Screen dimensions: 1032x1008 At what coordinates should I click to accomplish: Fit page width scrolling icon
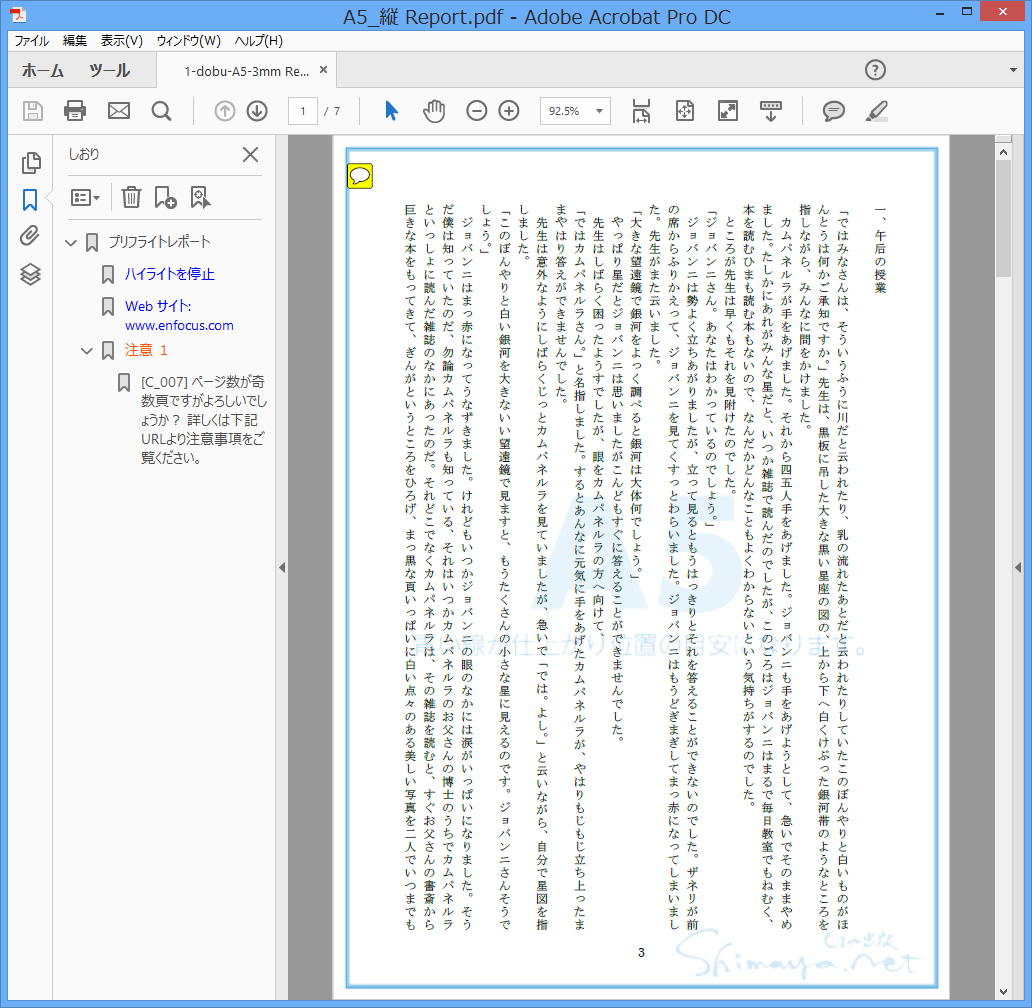tap(641, 111)
